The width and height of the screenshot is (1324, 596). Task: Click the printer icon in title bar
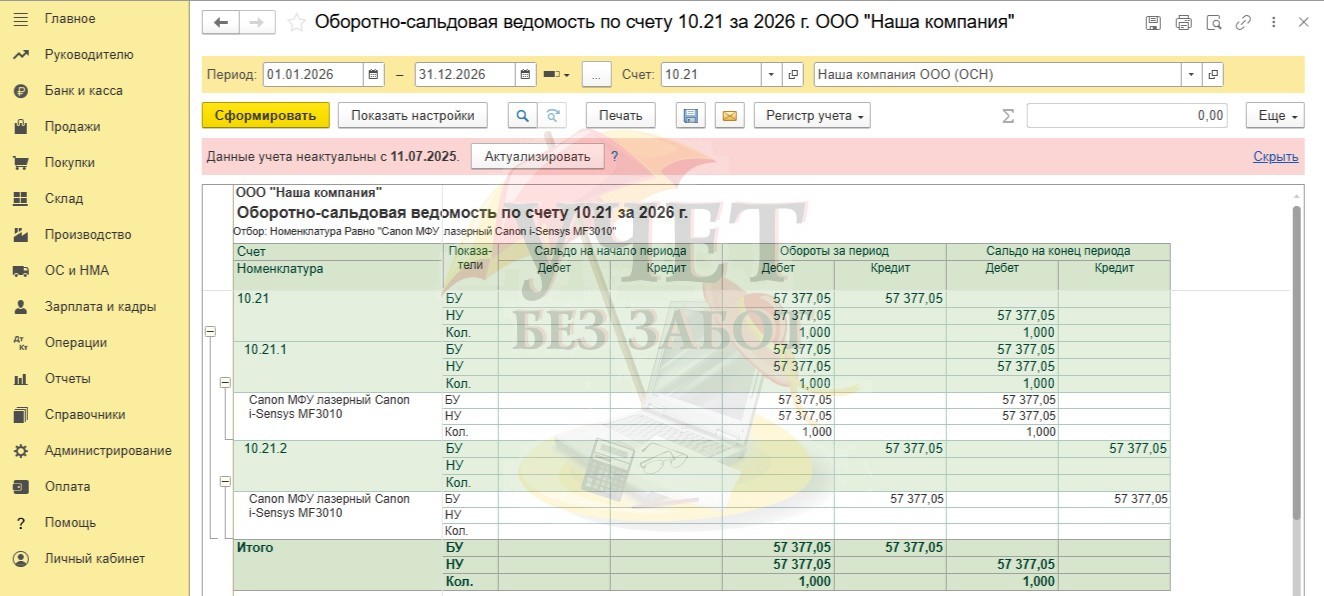(x=1184, y=22)
